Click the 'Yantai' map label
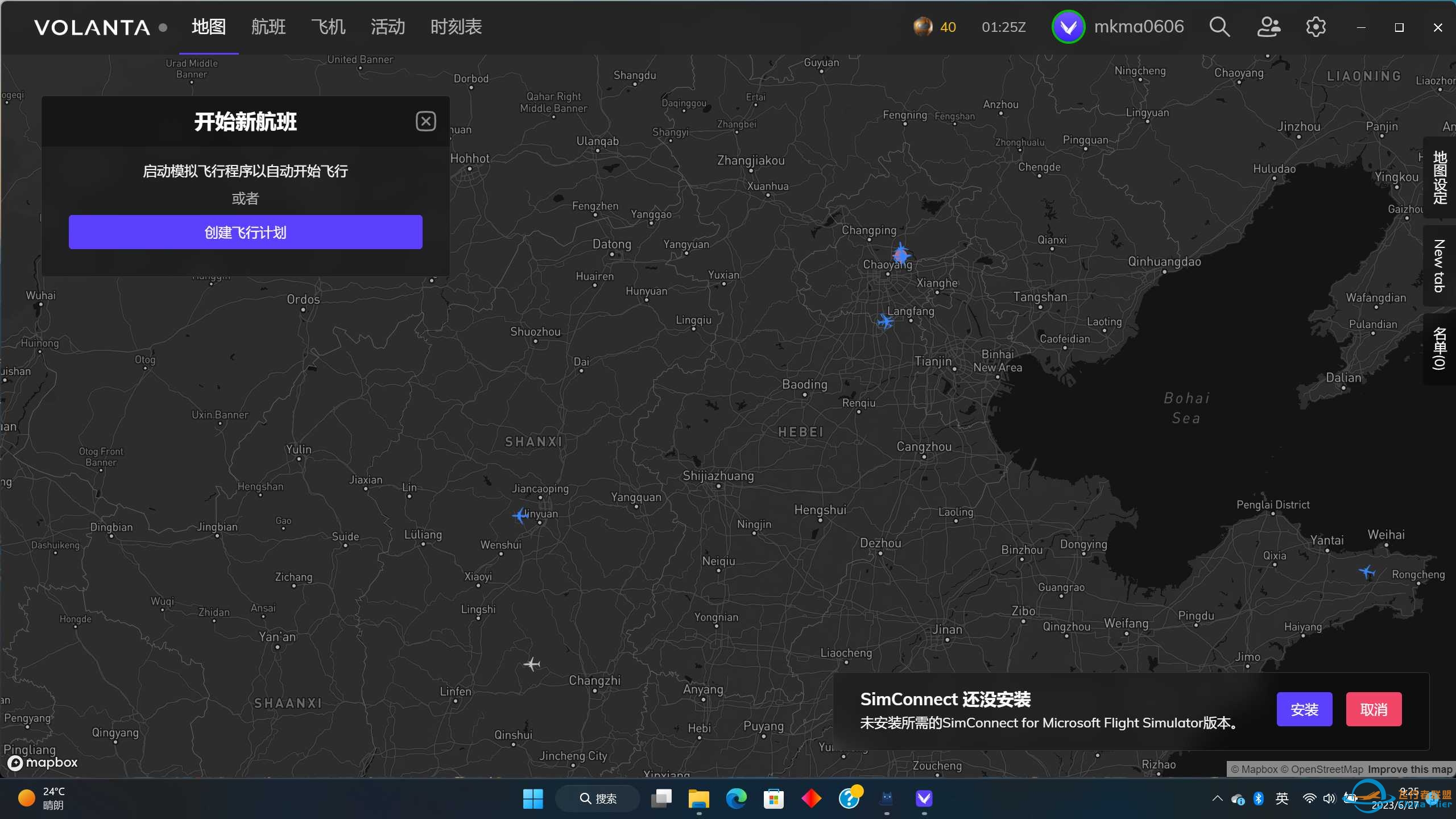 click(x=1327, y=540)
